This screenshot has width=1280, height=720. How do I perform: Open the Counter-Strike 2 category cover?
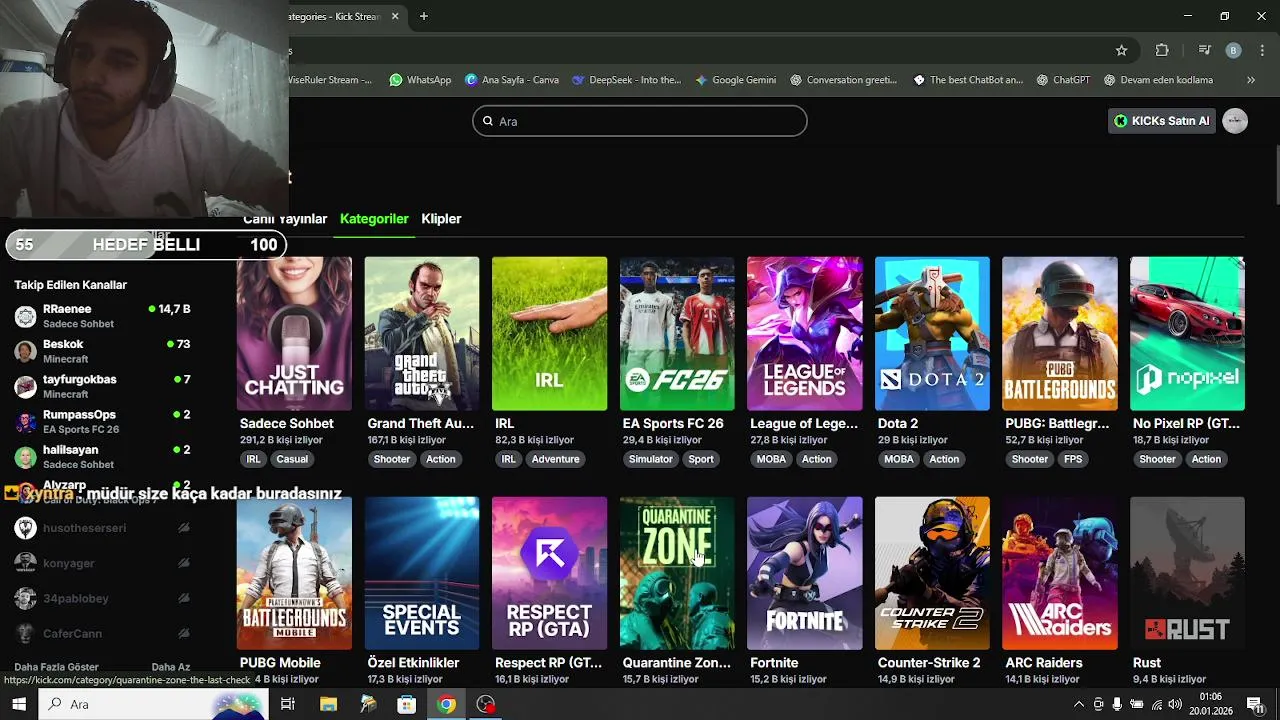[x=932, y=573]
